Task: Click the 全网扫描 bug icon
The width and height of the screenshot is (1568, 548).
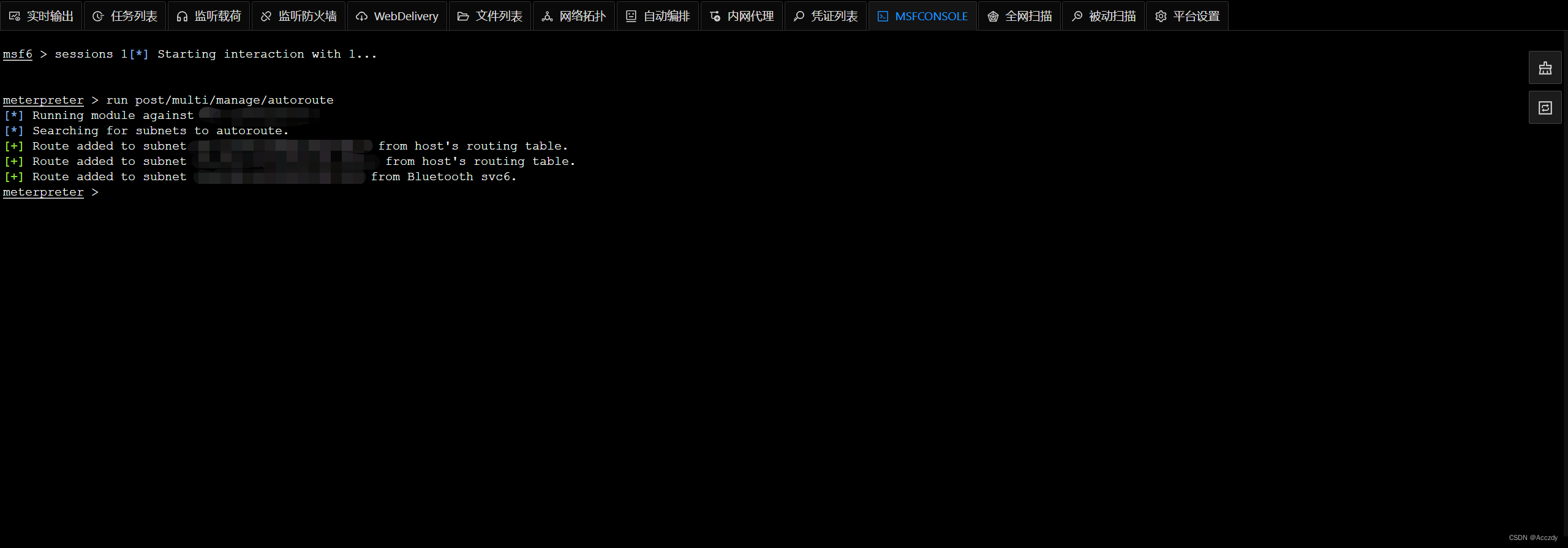Action: (993, 17)
